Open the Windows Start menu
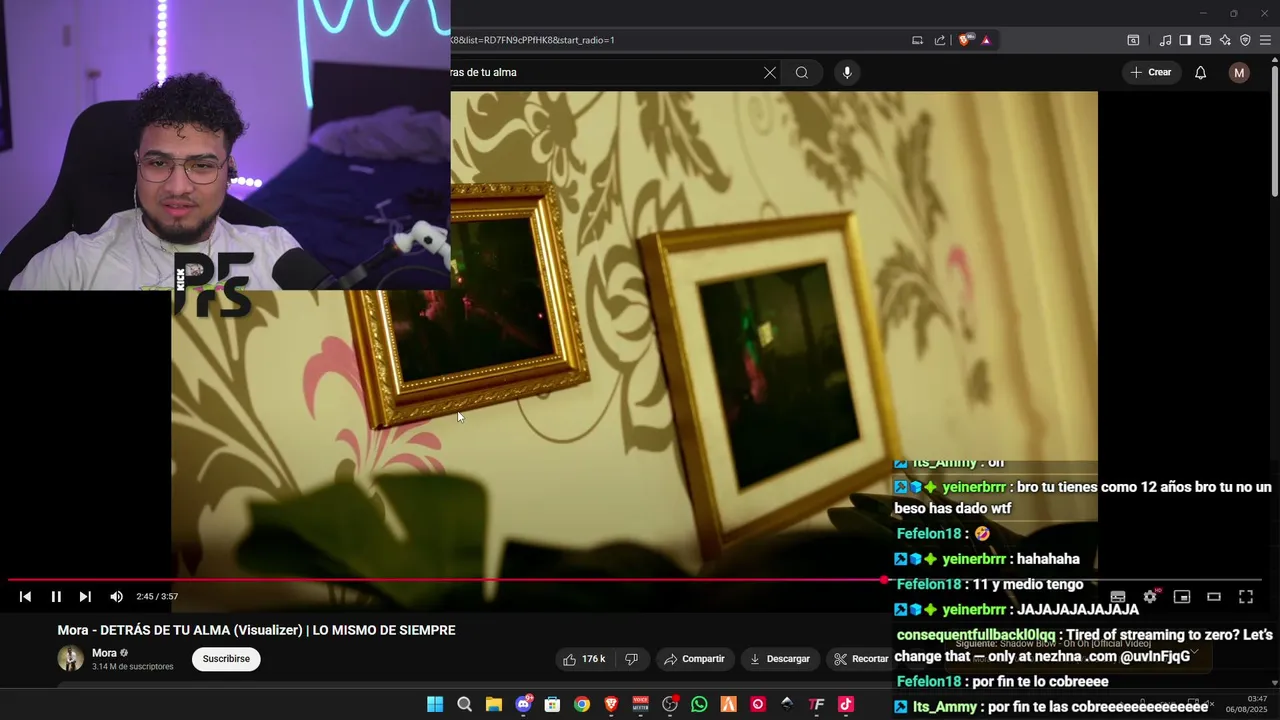The height and width of the screenshot is (720, 1280). point(435,705)
